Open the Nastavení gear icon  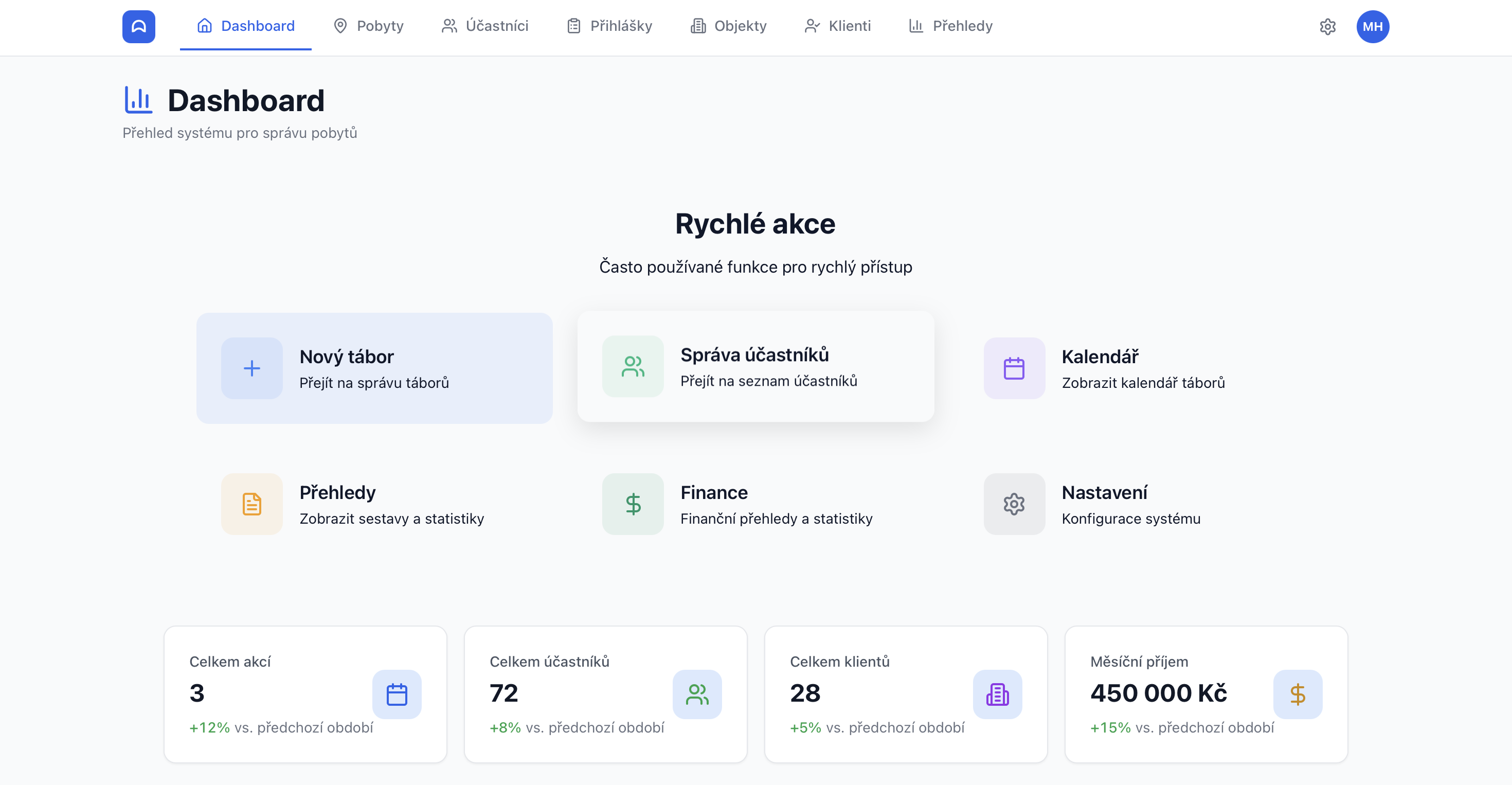coord(1014,504)
